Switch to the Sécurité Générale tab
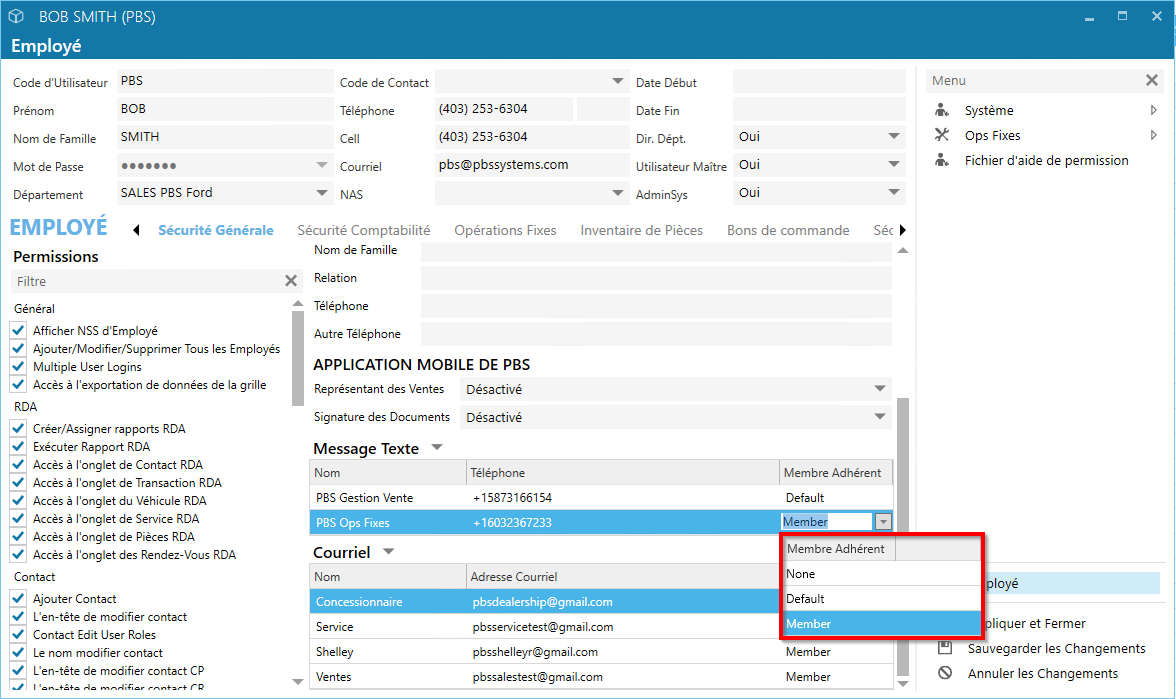Viewport: 1176px width, 699px height. (215, 230)
